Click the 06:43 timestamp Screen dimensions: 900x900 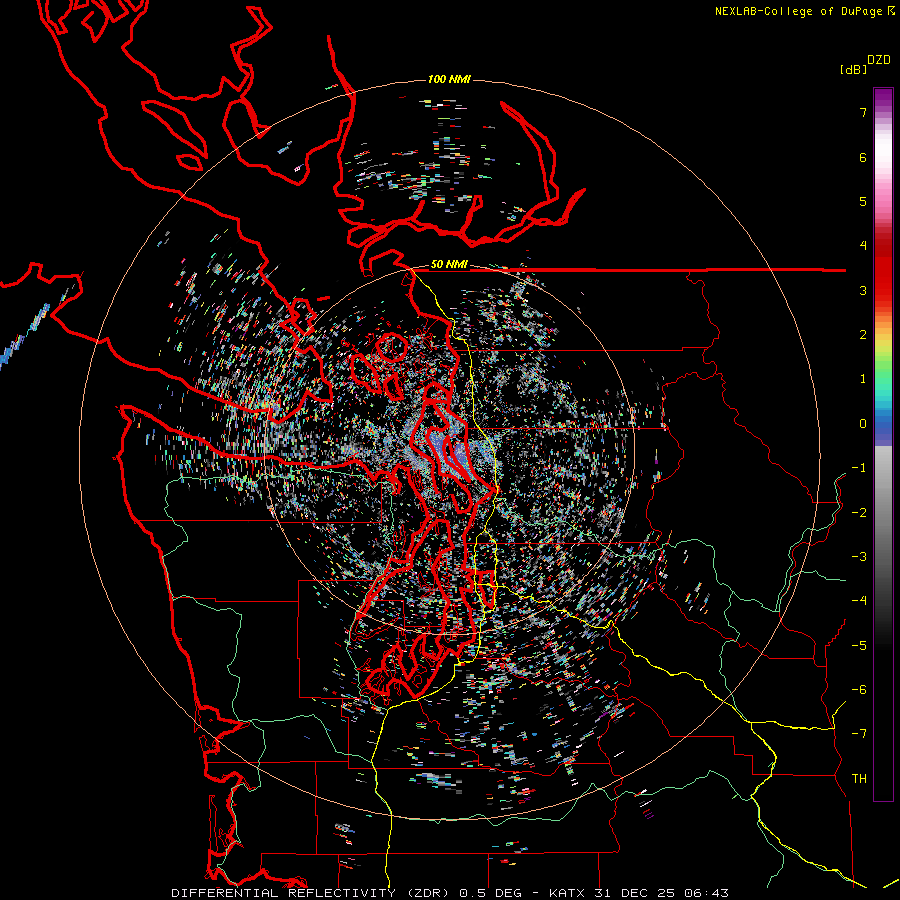point(707,893)
